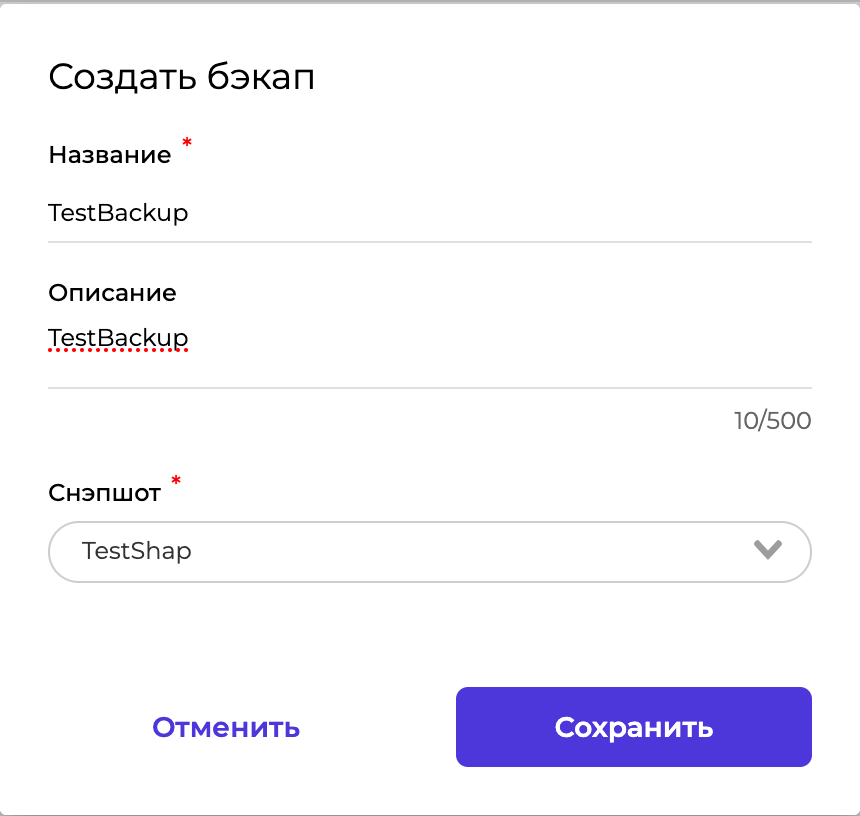Click the TestShap selected value text
The image size is (860, 816).
click(x=137, y=551)
